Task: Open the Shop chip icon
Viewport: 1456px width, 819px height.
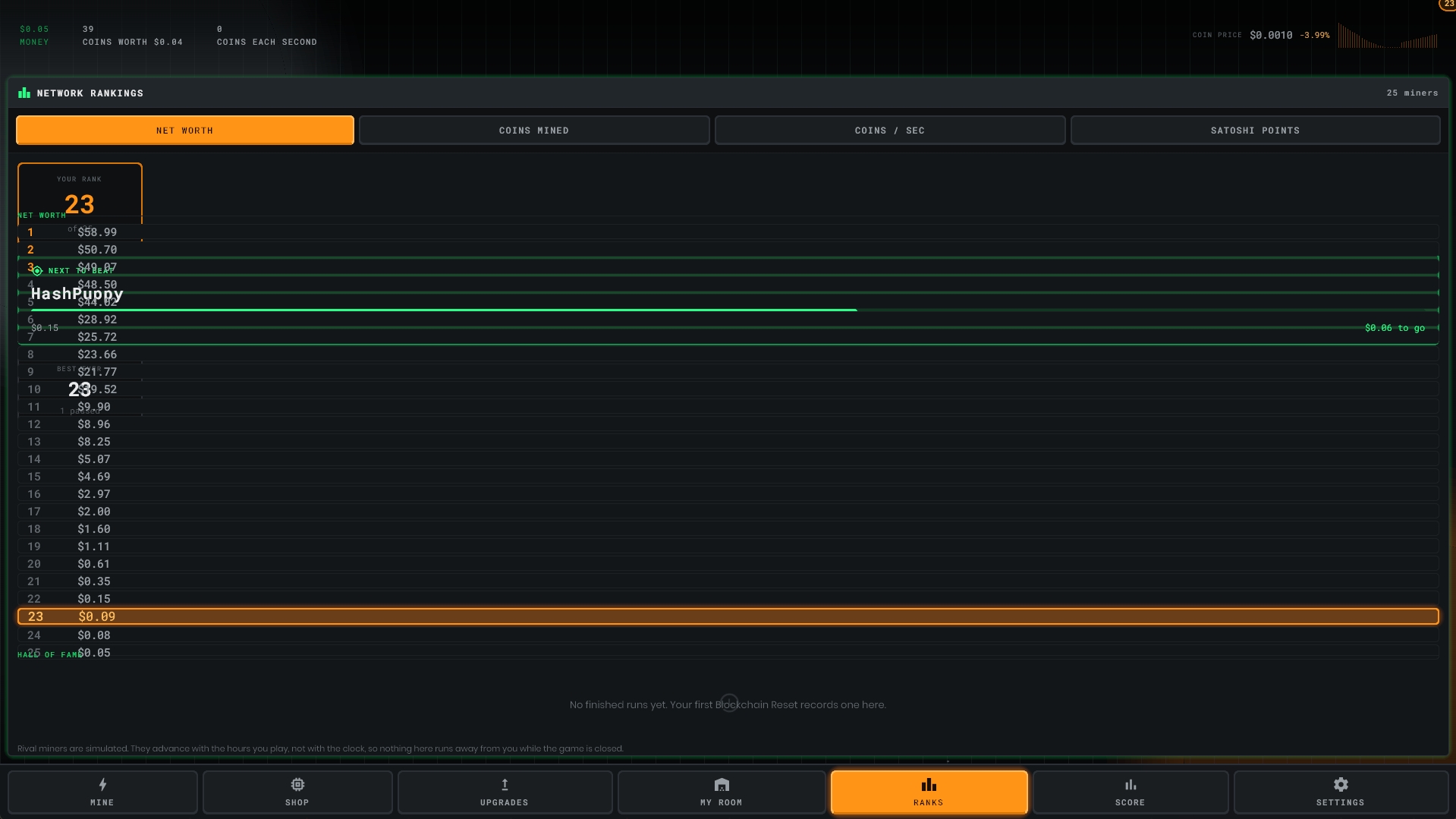Action: click(x=297, y=784)
